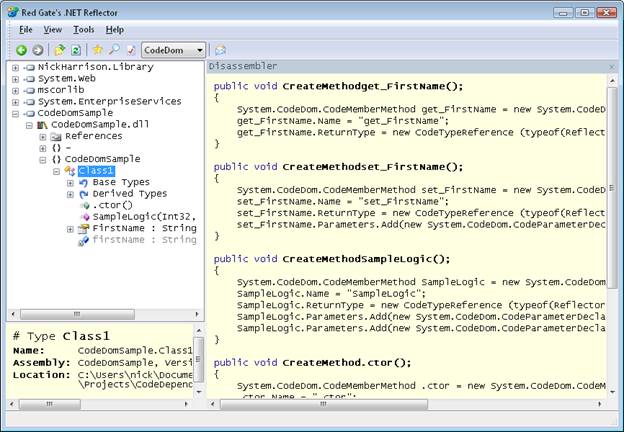
Task: Click the CodeDomSample.dll module icon
Action: [x=42, y=125]
